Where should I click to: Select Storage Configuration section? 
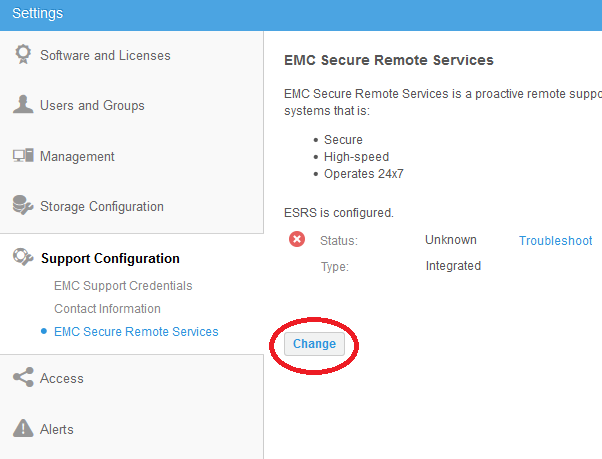tap(101, 206)
